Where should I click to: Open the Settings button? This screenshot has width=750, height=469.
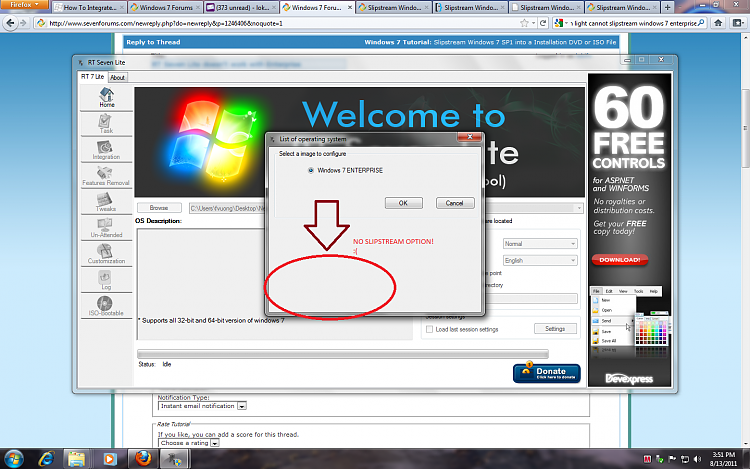point(555,329)
